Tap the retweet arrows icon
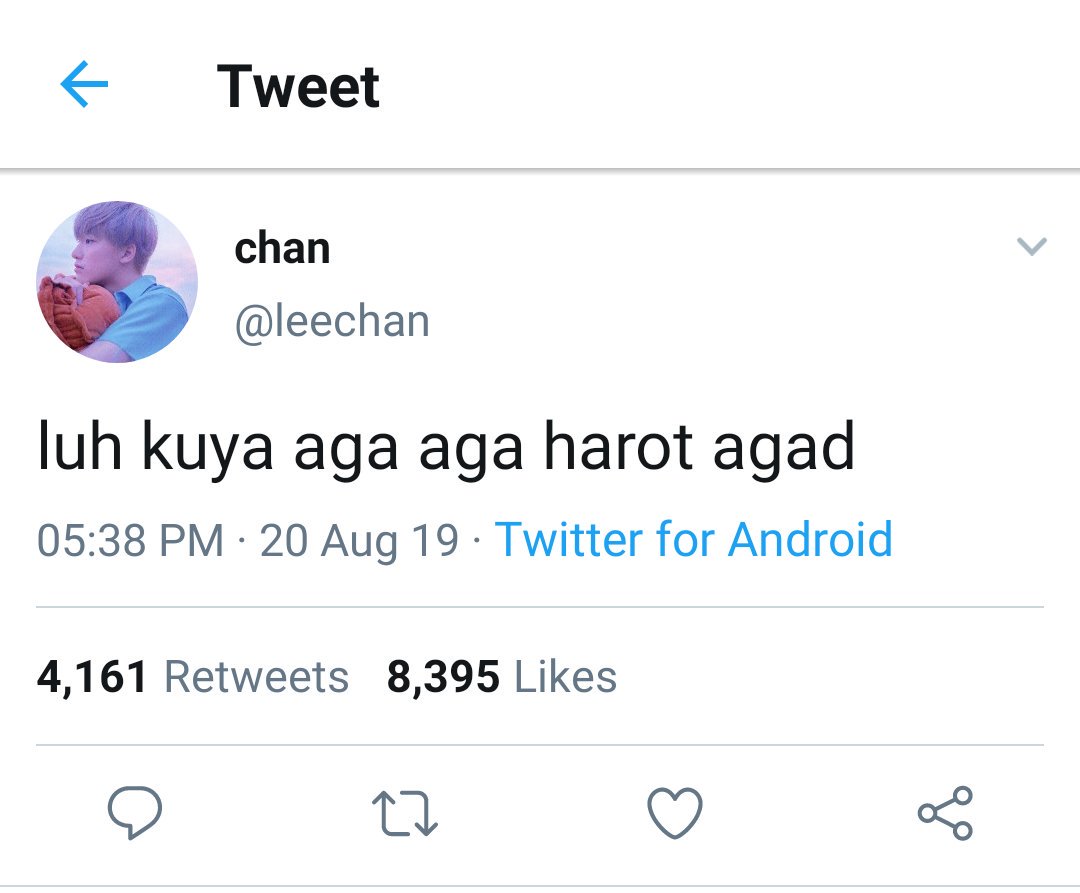The height and width of the screenshot is (893, 1080). [404, 813]
